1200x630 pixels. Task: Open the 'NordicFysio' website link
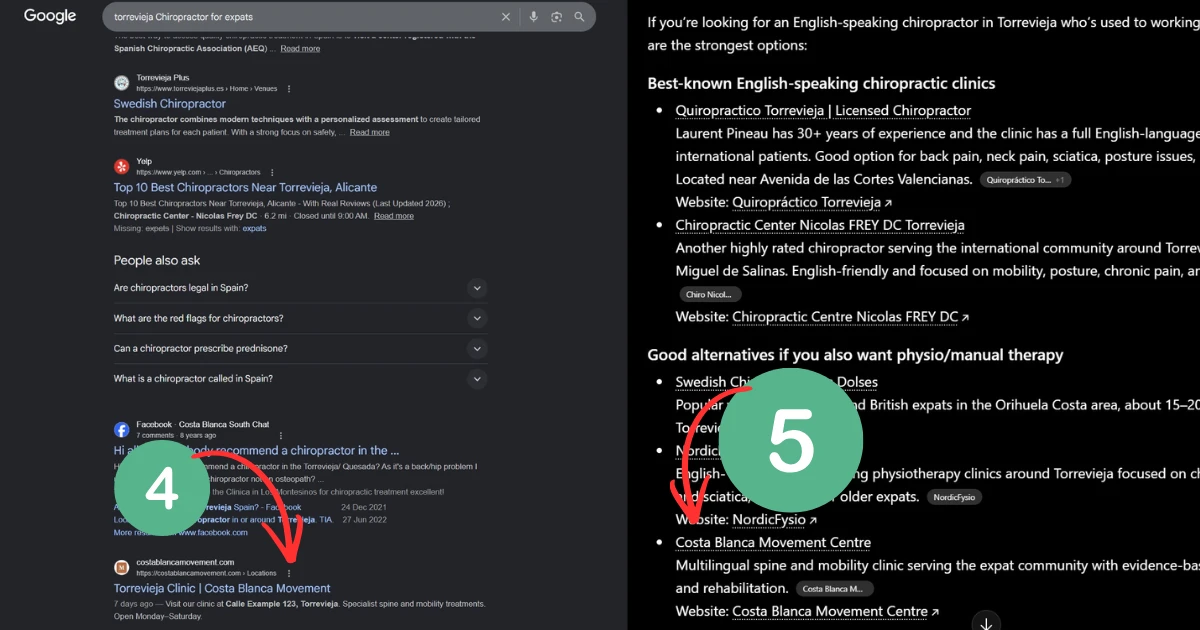tap(769, 520)
